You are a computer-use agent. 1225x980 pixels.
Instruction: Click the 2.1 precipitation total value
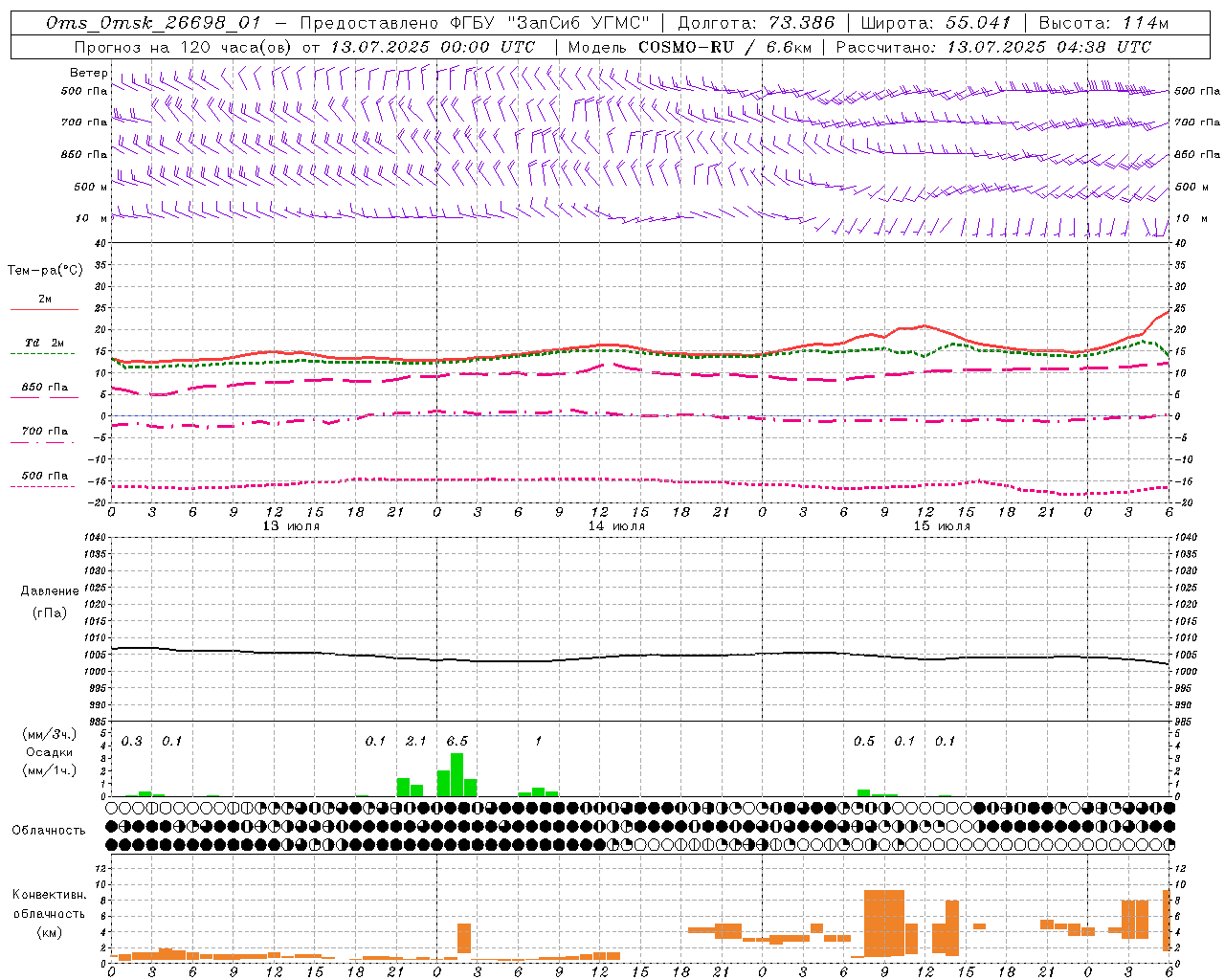pyautogui.click(x=416, y=741)
